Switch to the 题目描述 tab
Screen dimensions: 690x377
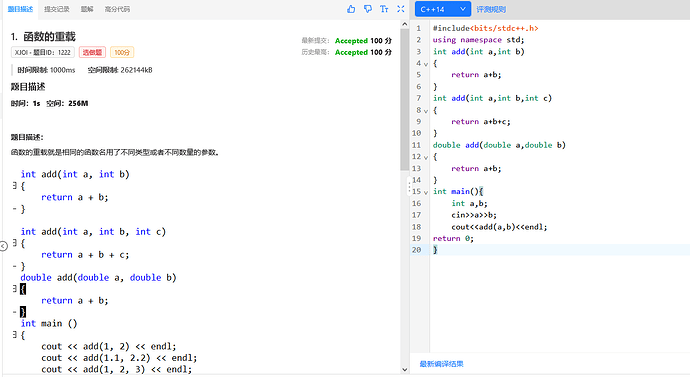click(x=20, y=9)
